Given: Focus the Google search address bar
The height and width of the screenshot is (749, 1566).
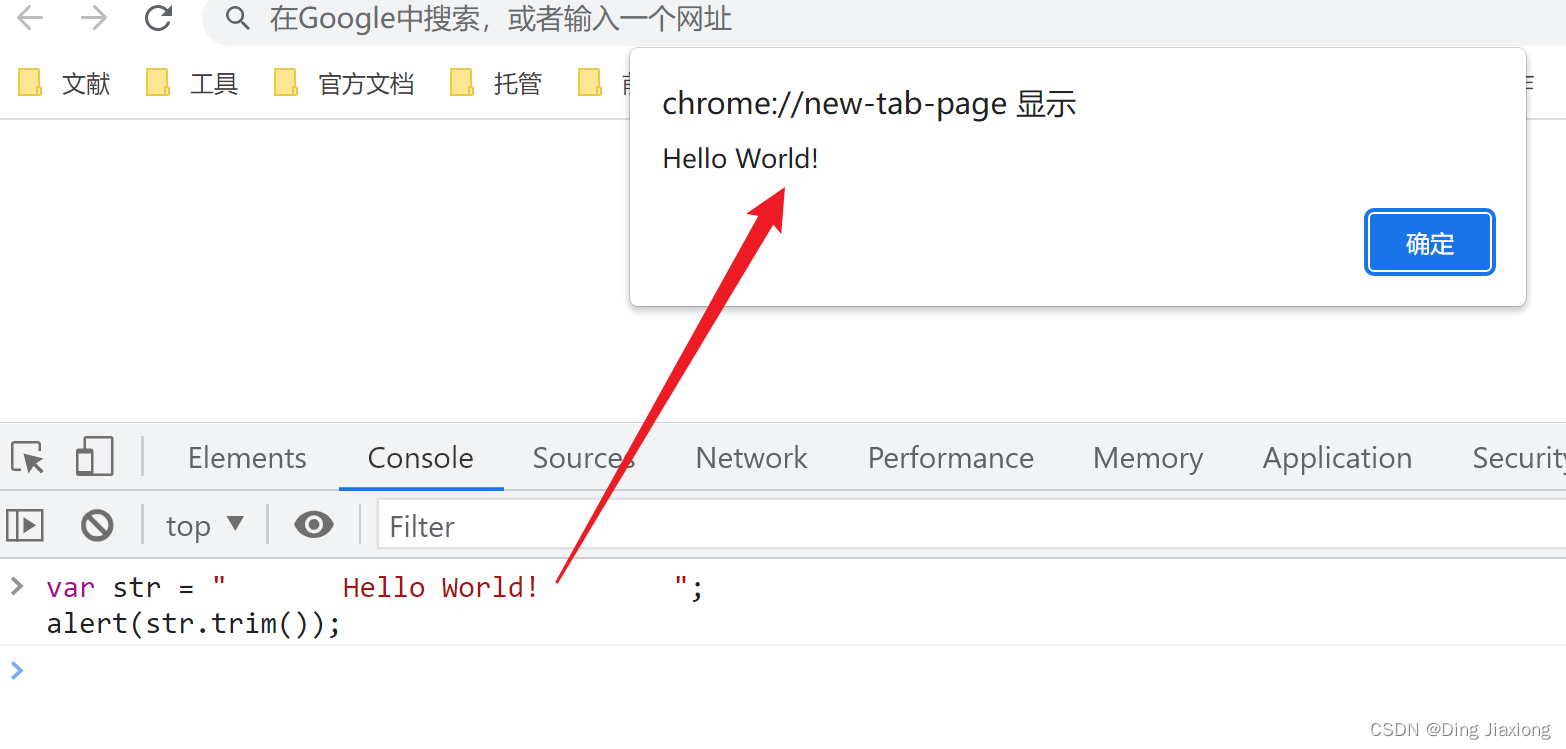Looking at the screenshot, I should pos(884,19).
